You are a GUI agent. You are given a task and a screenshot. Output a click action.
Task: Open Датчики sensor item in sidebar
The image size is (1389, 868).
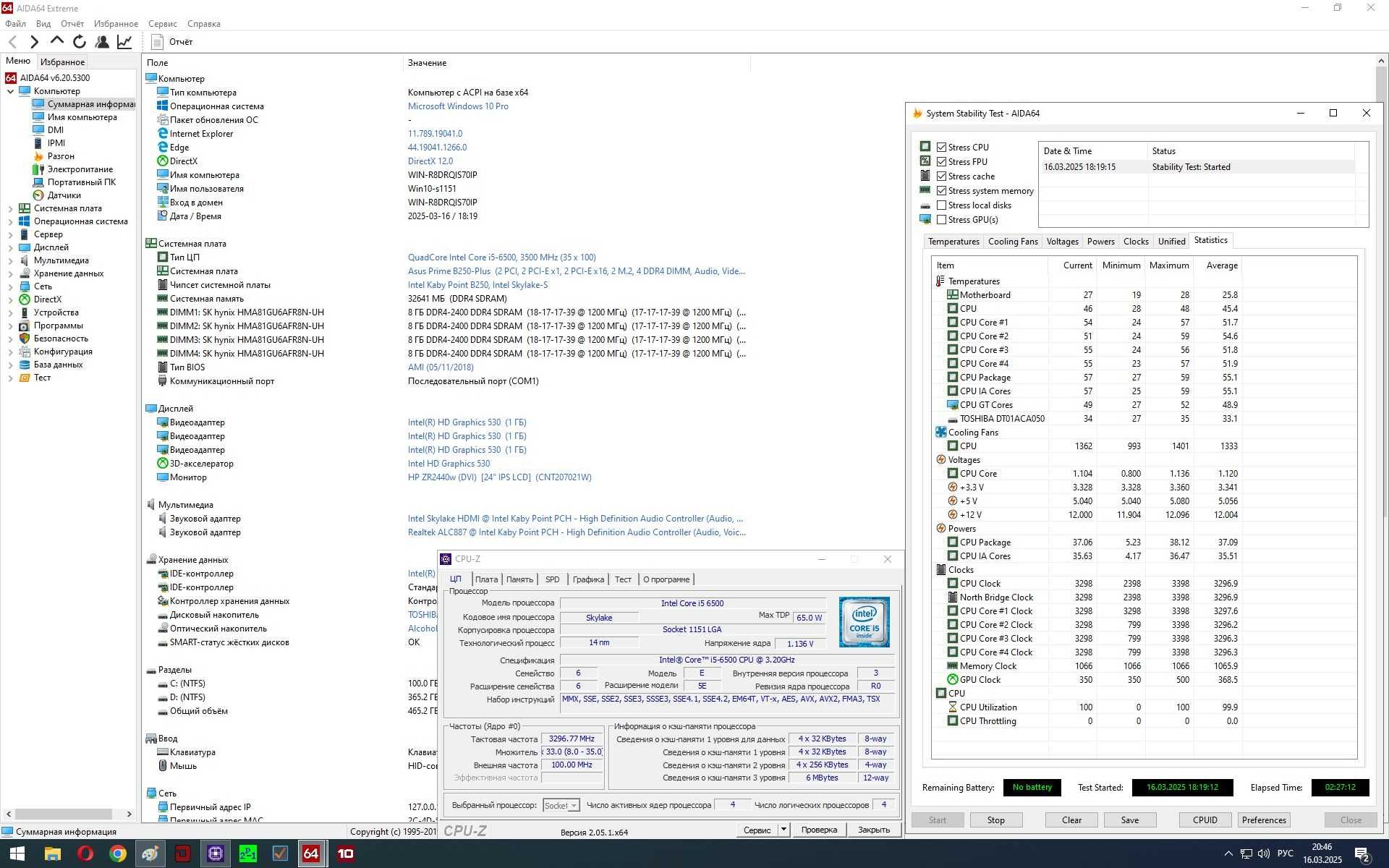tap(64, 195)
